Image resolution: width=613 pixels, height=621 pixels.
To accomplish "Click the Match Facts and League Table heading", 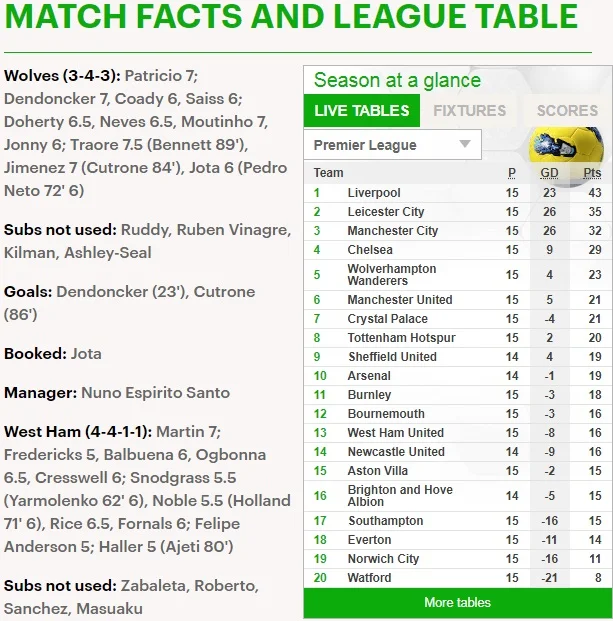I will 291,18.
